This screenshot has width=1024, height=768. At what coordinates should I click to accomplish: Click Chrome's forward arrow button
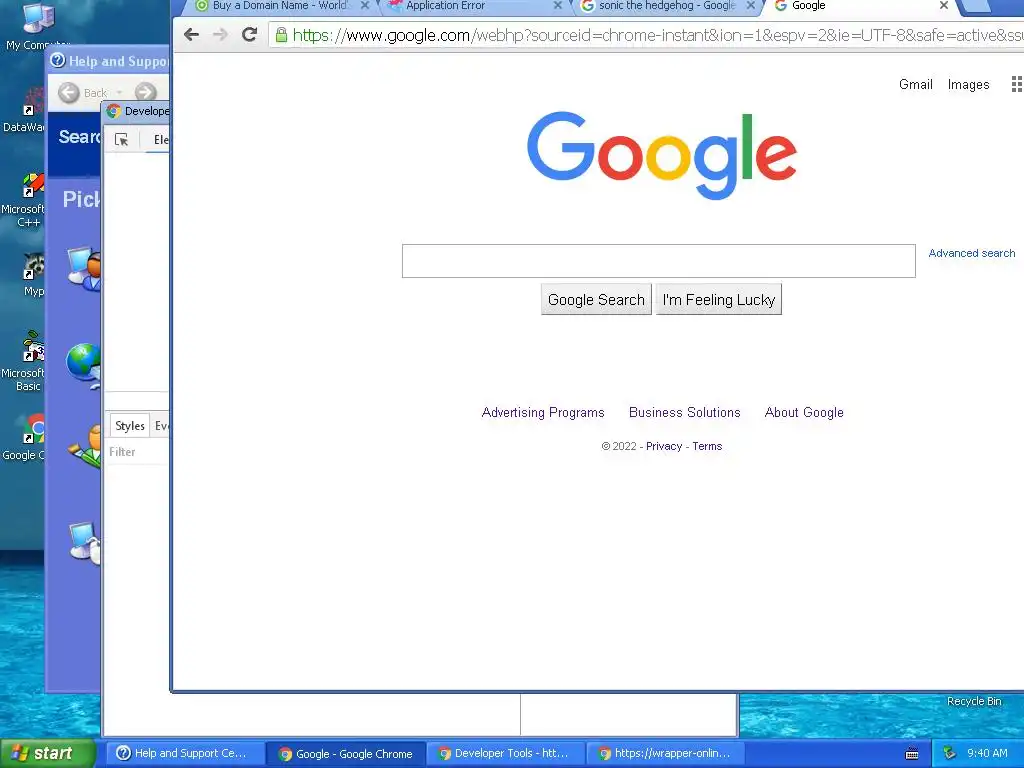pyautogui.click(x=220, y=35)
